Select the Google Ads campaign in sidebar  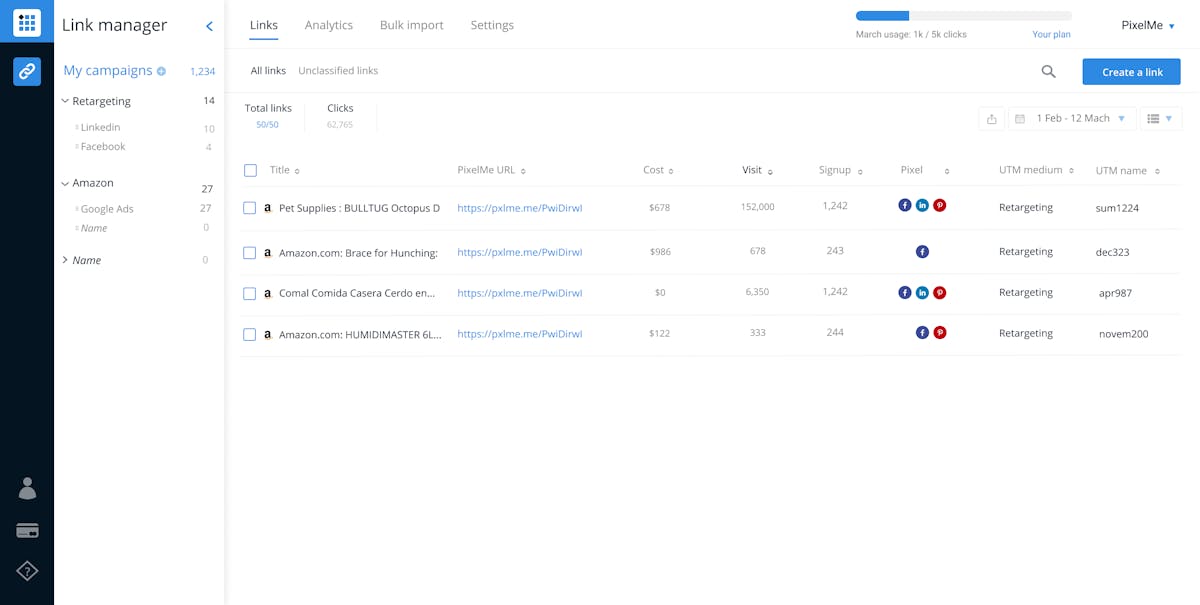[107, 209]
